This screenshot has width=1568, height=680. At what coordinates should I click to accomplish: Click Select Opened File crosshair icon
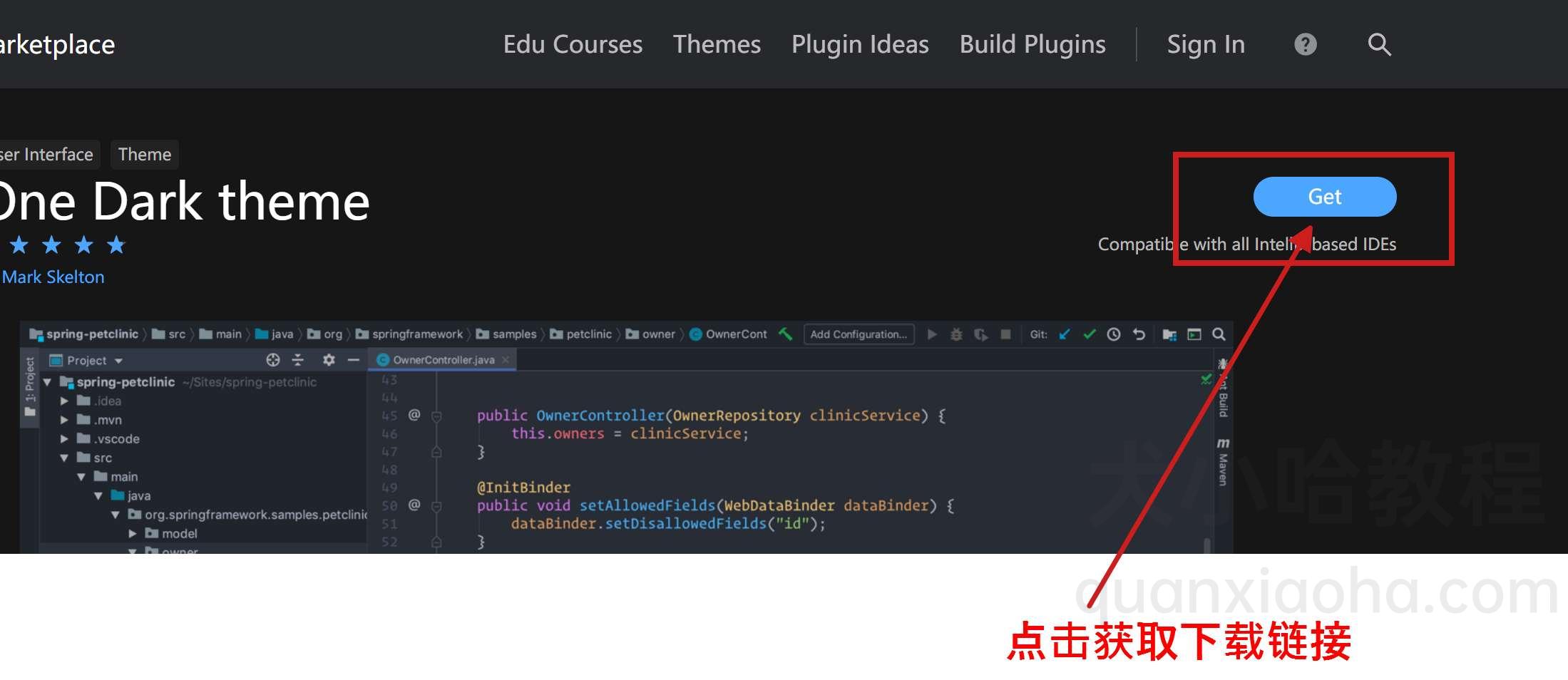(273, 360)
